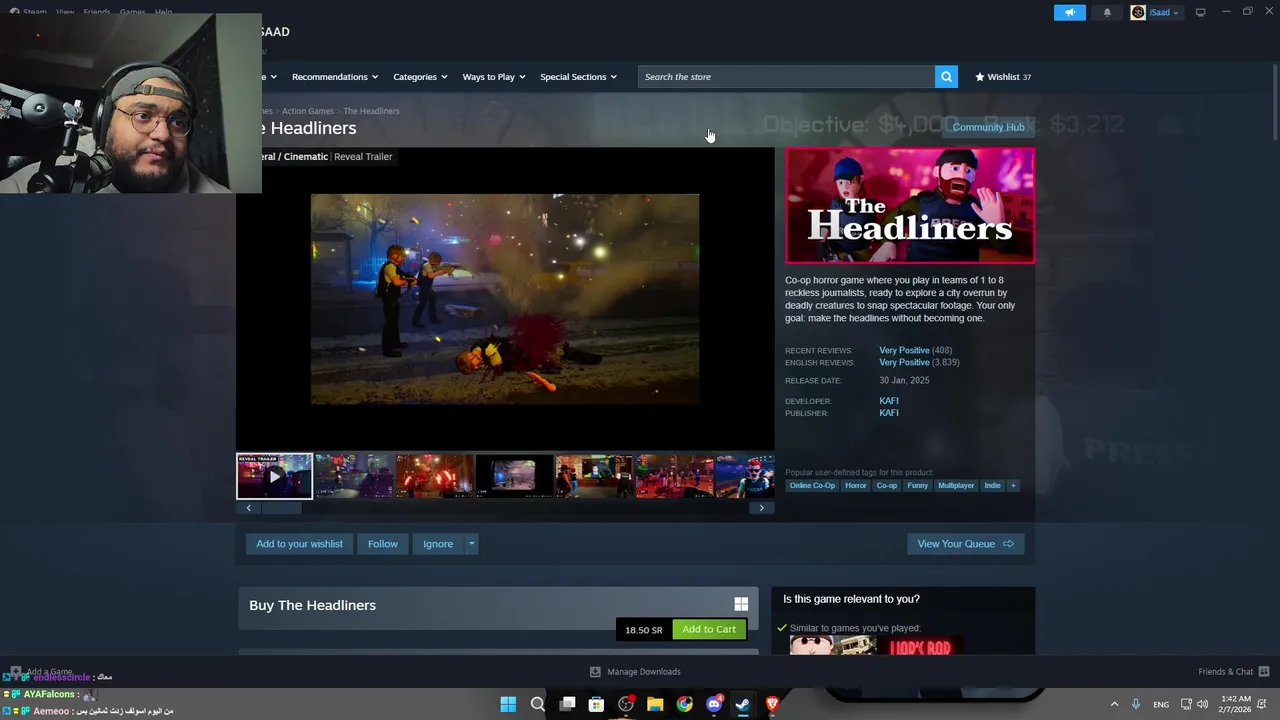Open the Action Games breadcrumb

(308, 111)
